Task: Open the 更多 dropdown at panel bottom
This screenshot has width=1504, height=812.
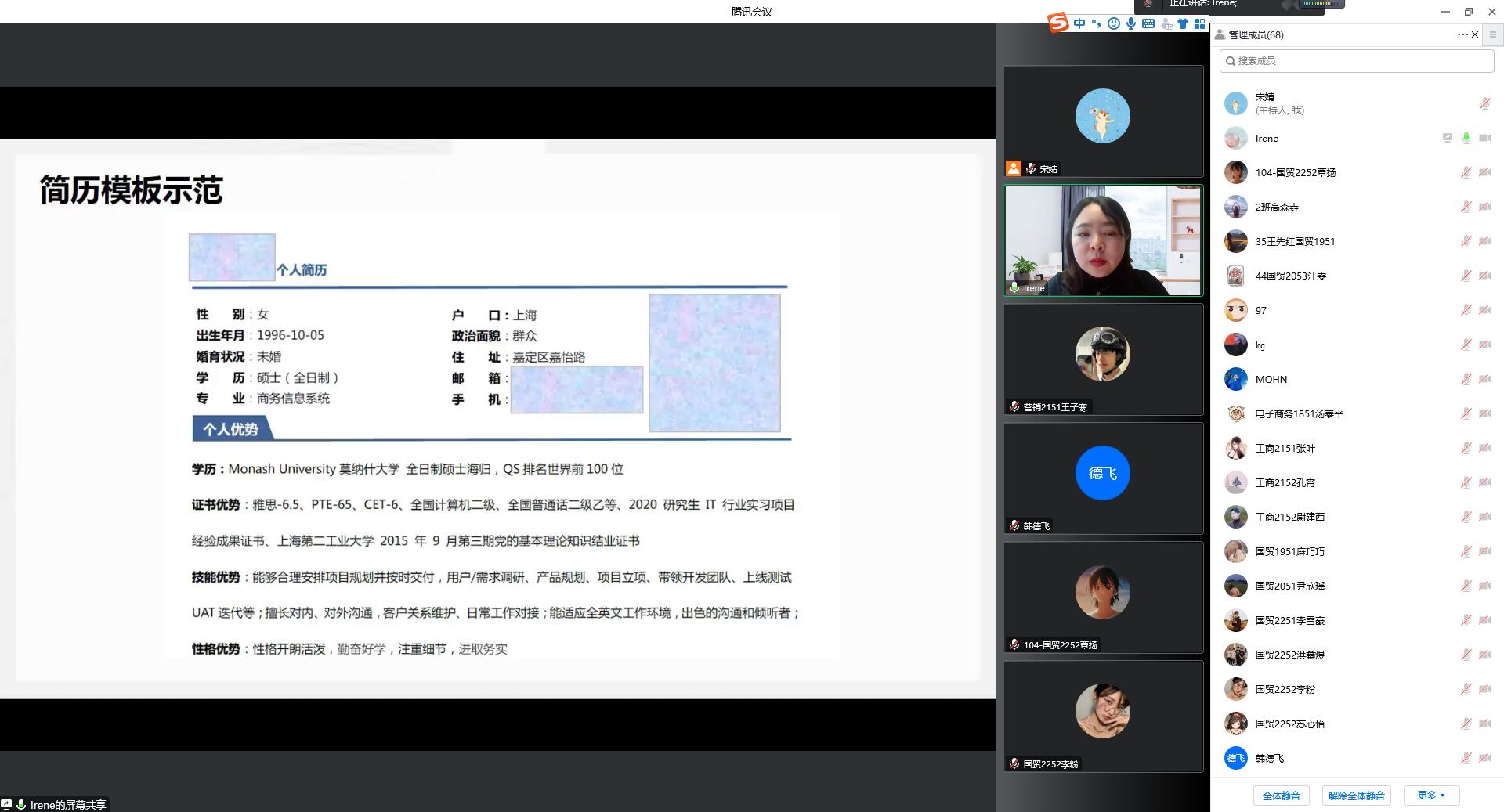Action: [1431, 796]
